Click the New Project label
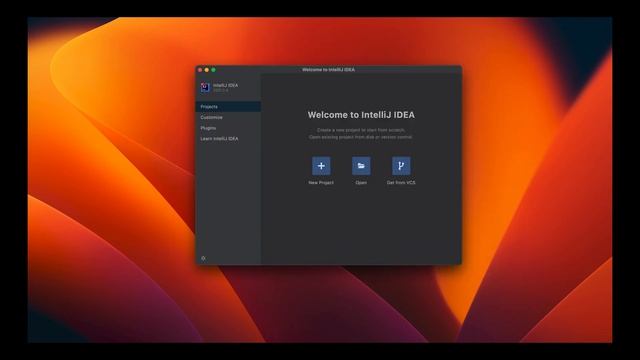The image size is (640, 360). pos(321,182)
